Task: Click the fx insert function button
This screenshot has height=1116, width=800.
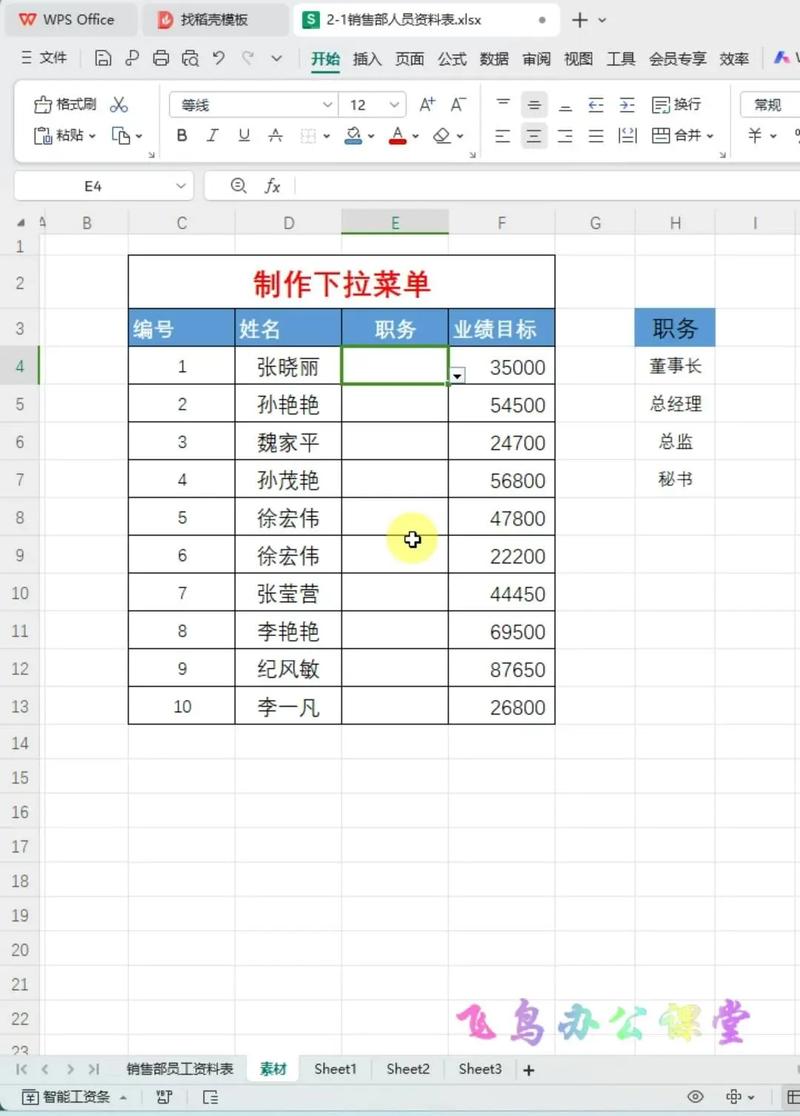Action: click(272, 186)
